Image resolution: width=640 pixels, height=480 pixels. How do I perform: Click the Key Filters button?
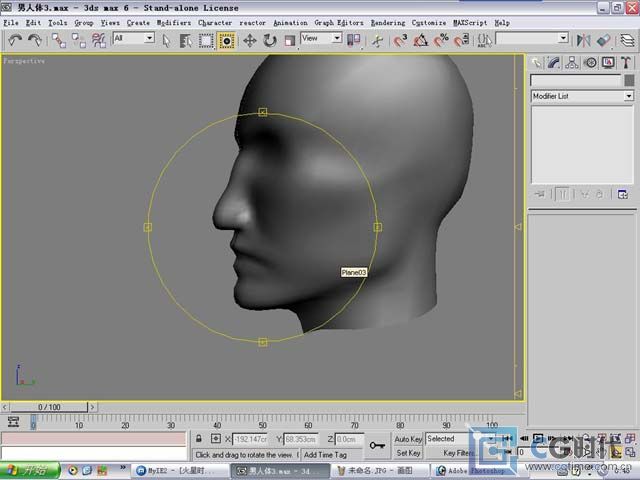pos(458,453)
